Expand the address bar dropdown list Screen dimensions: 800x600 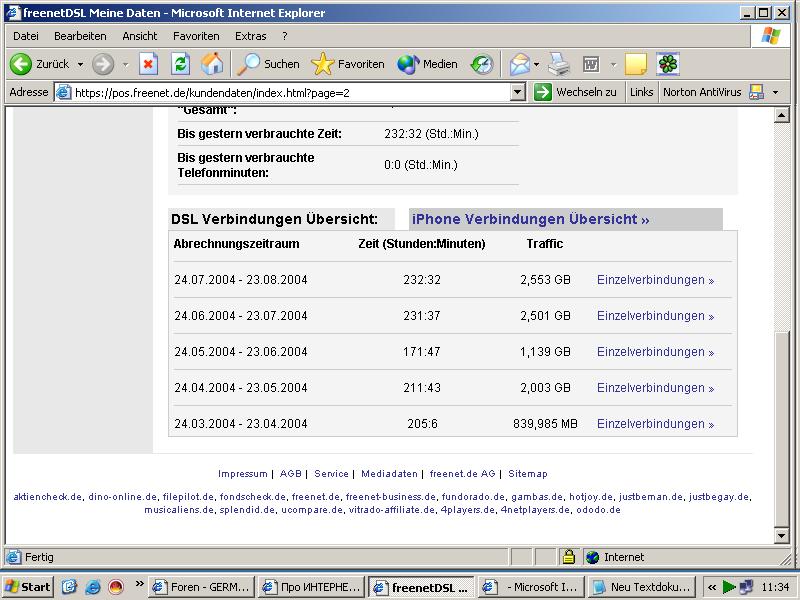(518, 92)
